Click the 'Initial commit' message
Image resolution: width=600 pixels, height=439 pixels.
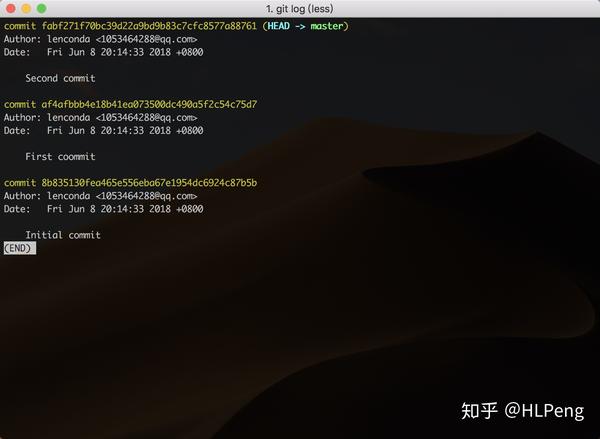click(x=63, y=235)
